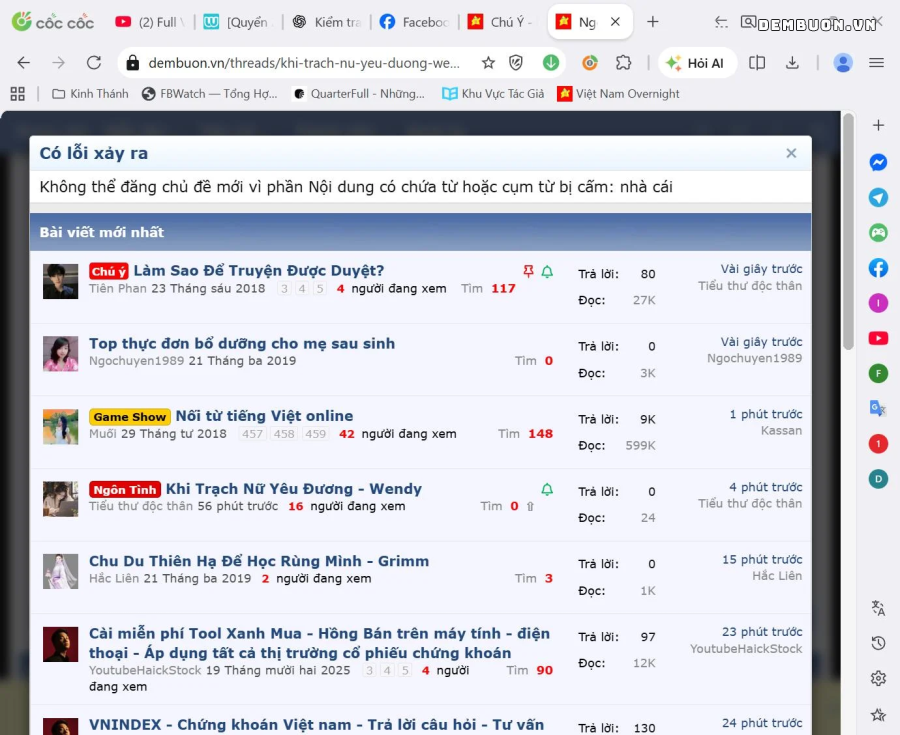Open the apps grid icon in bookmarks bar
Image resolution: width=900 pixels, height=735 pixels.
coord(18,94)
